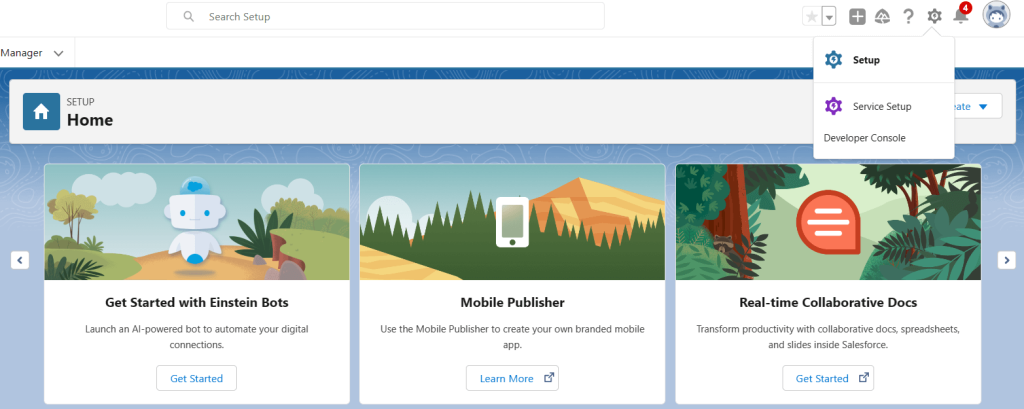This screenshot has height=409, width=1024.
Task: Click Get Started under Einstein Bots
Action: 197,378
